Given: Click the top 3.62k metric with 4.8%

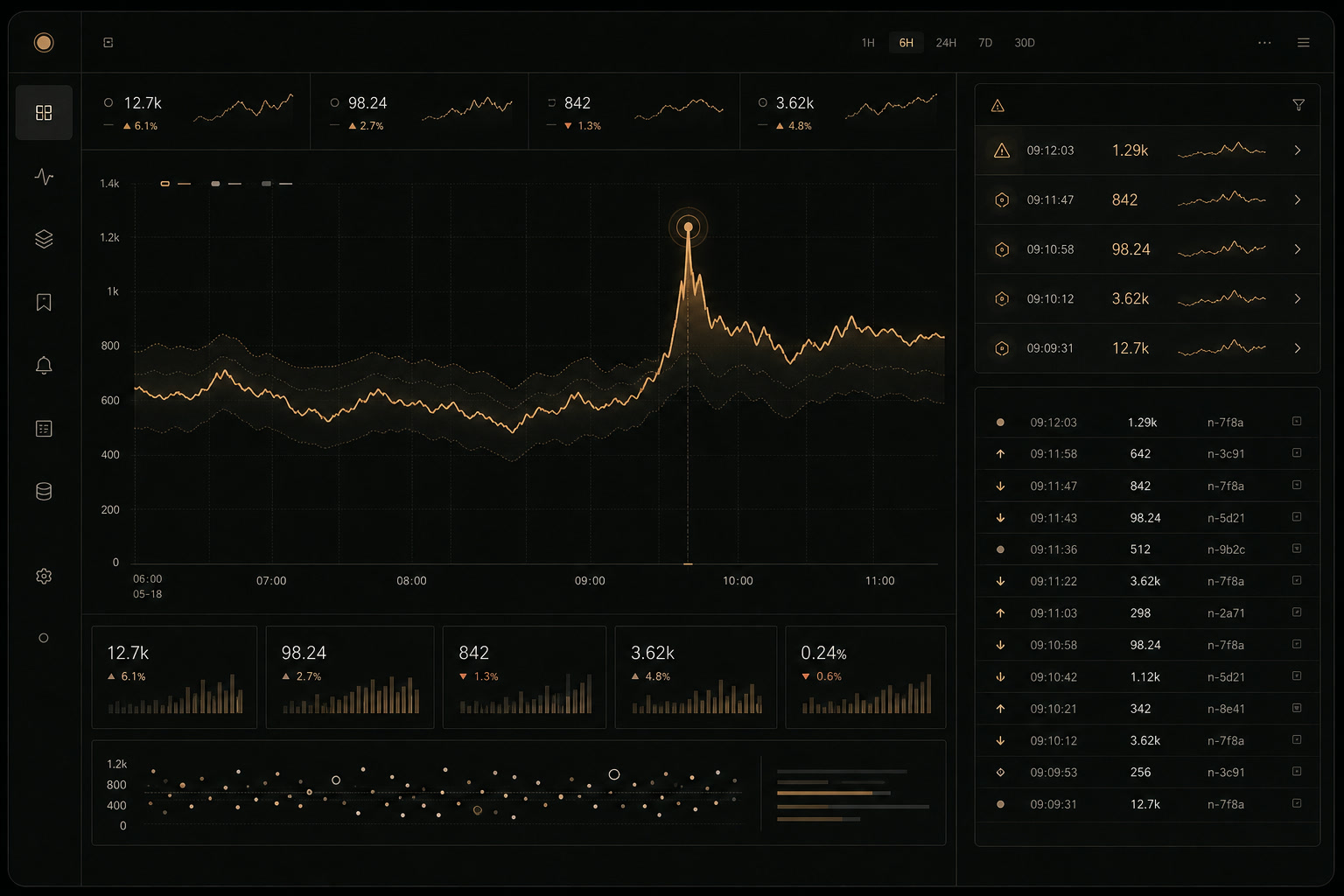Looking at the screenshot, I should (847, 112).
